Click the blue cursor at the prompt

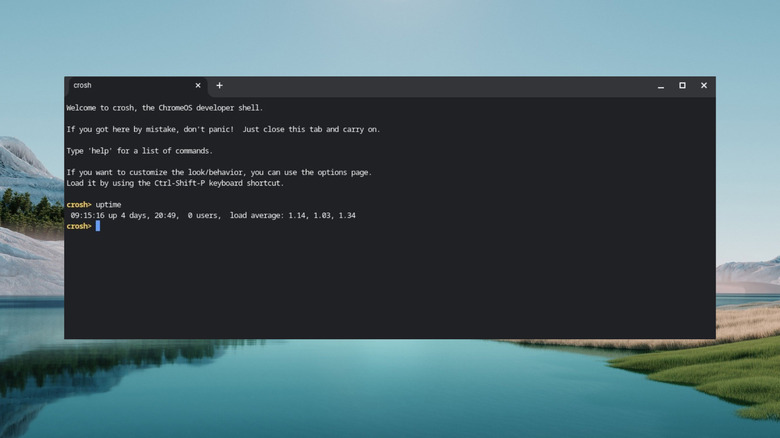(98, 226)
